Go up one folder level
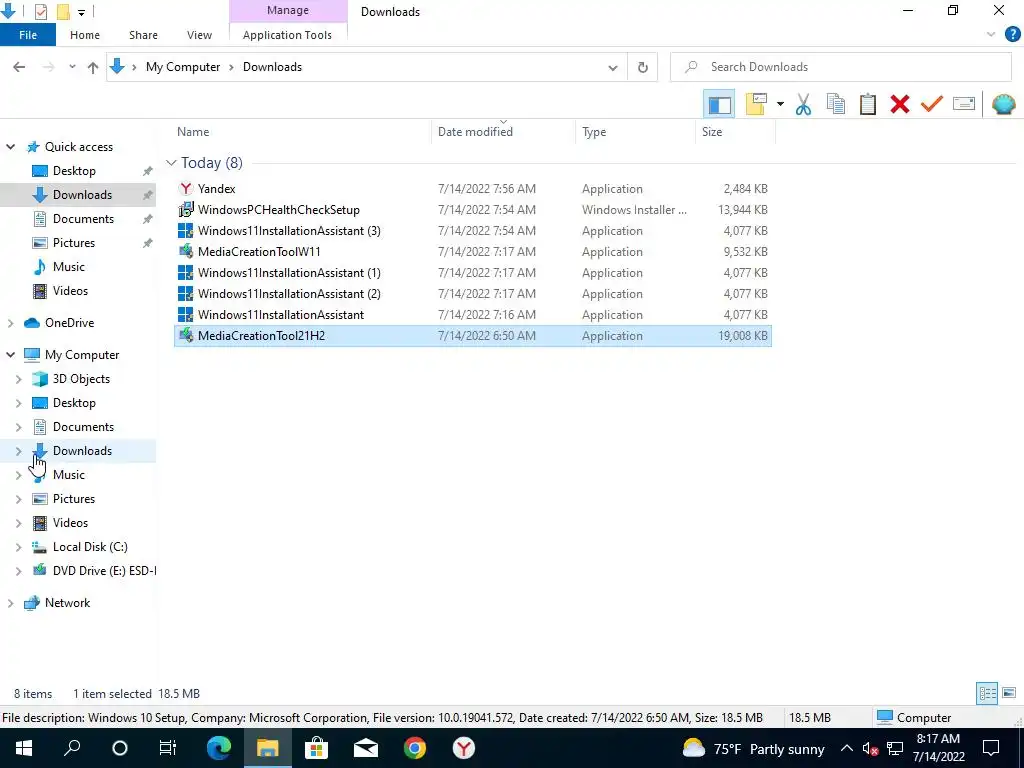 tap(93, 67)
